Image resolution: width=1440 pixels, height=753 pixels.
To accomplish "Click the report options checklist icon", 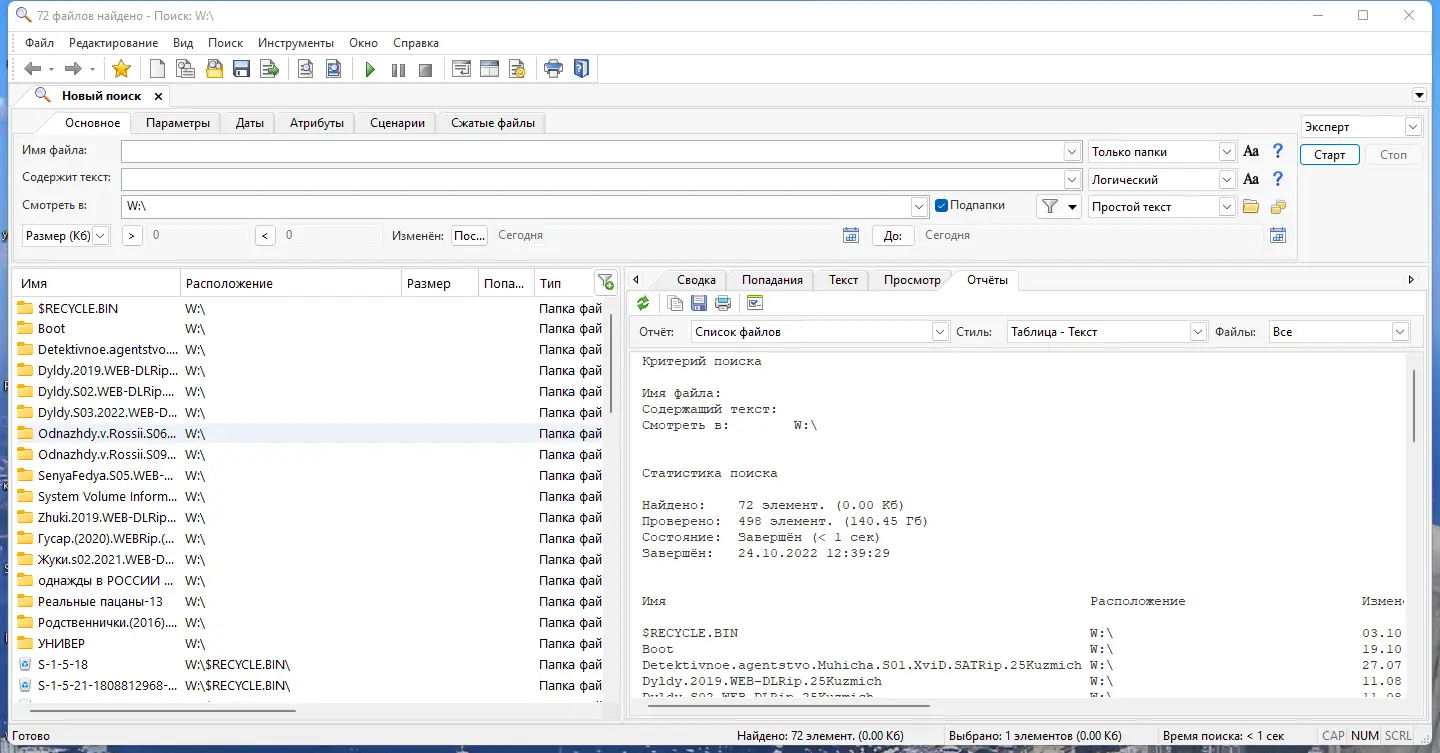I will 755,303.
